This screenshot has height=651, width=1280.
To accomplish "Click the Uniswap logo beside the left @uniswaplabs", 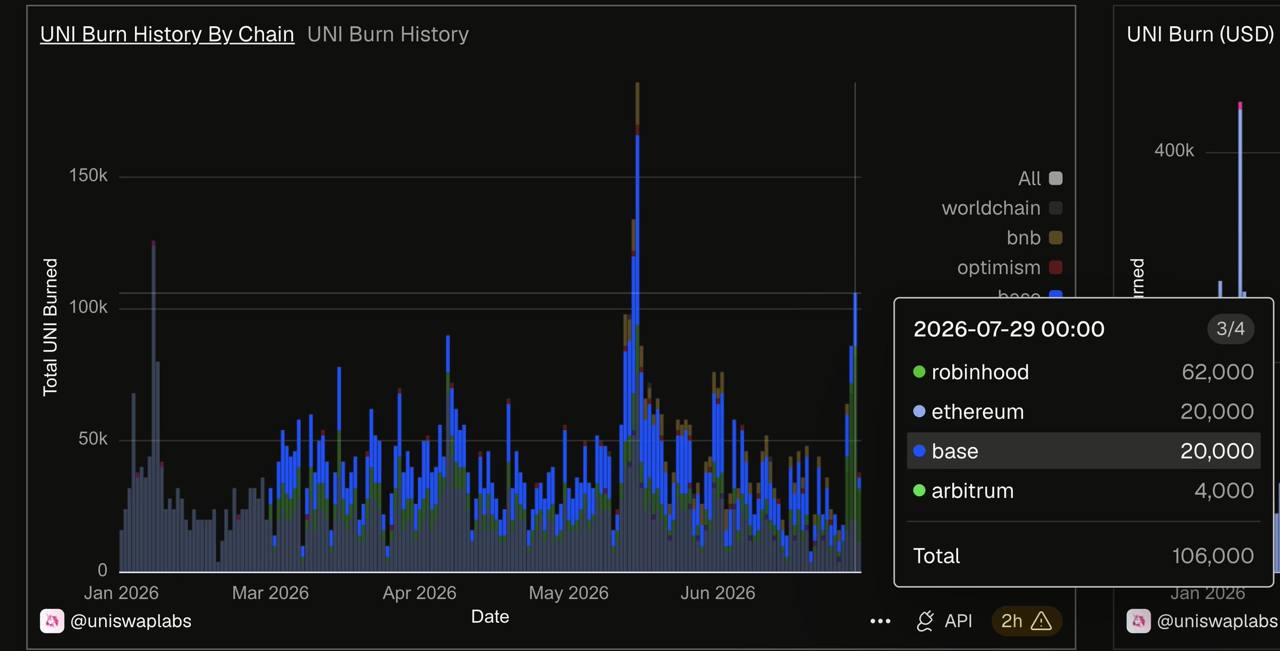I will (52, 621).
